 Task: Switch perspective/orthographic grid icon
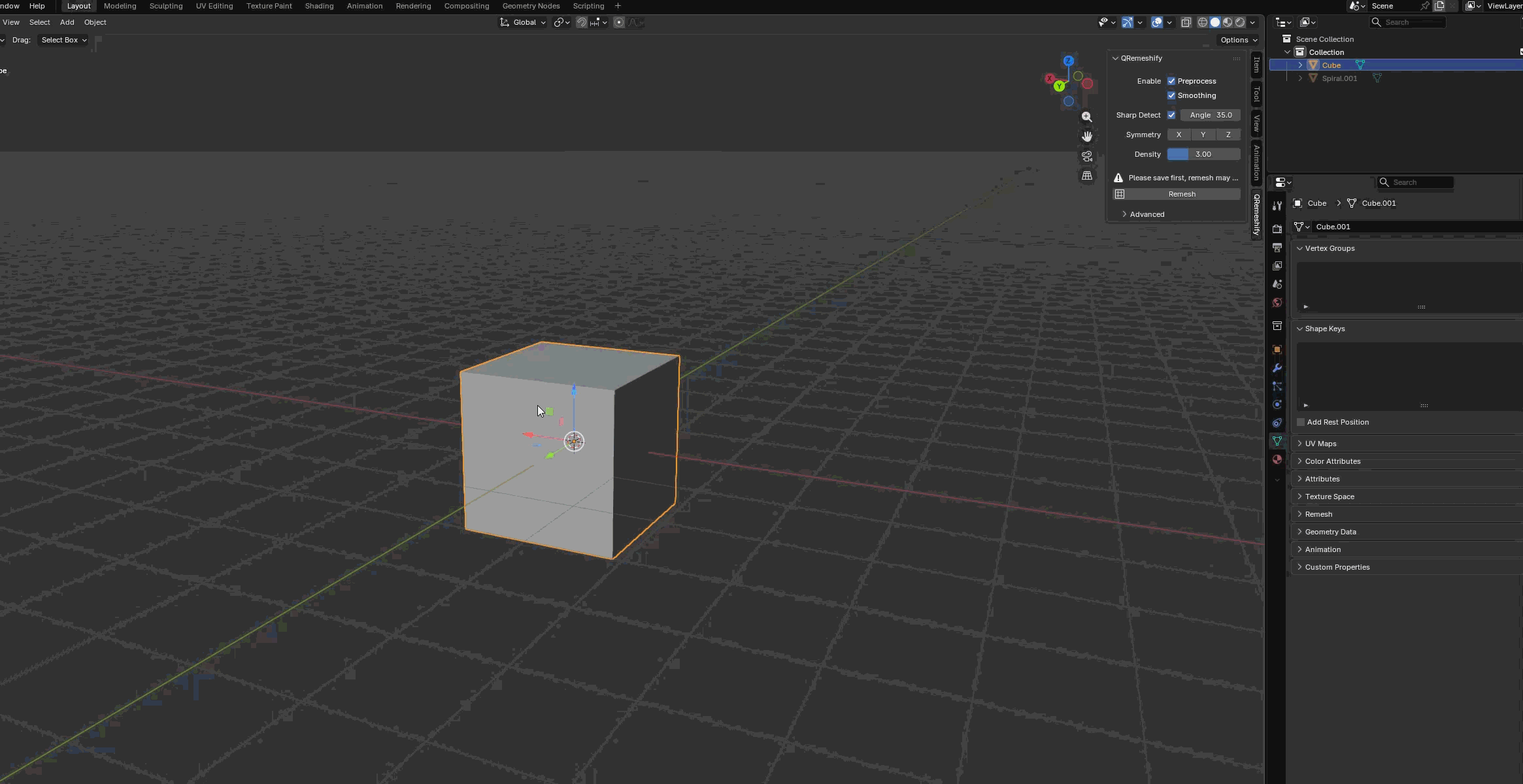coord(1086,176)
